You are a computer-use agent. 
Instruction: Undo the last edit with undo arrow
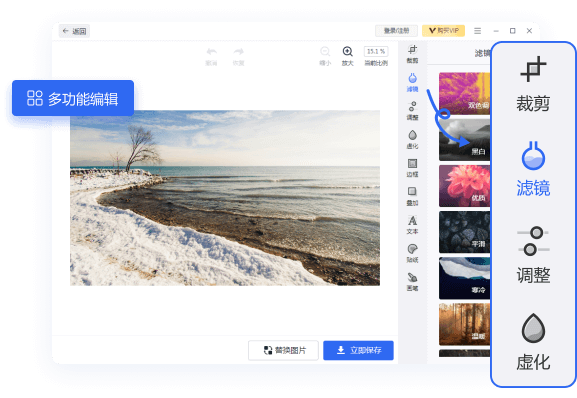tap(211, 56)
